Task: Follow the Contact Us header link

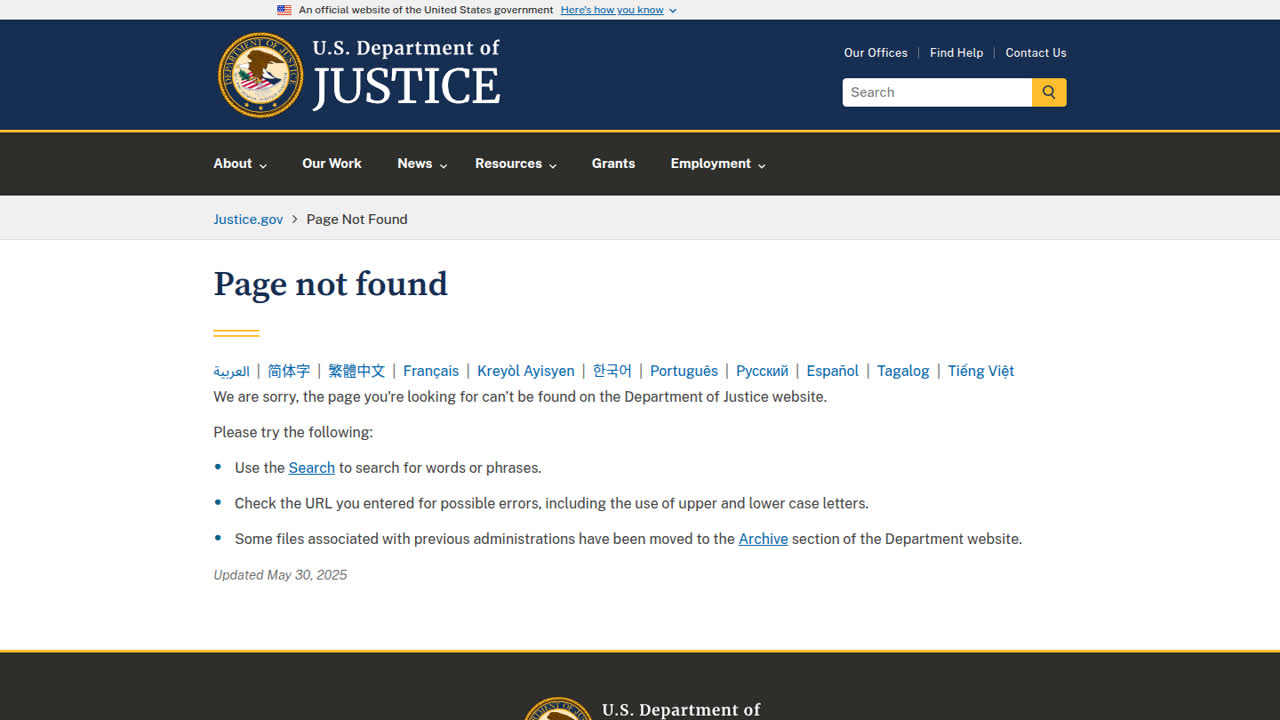Action: click(1036, 53)
